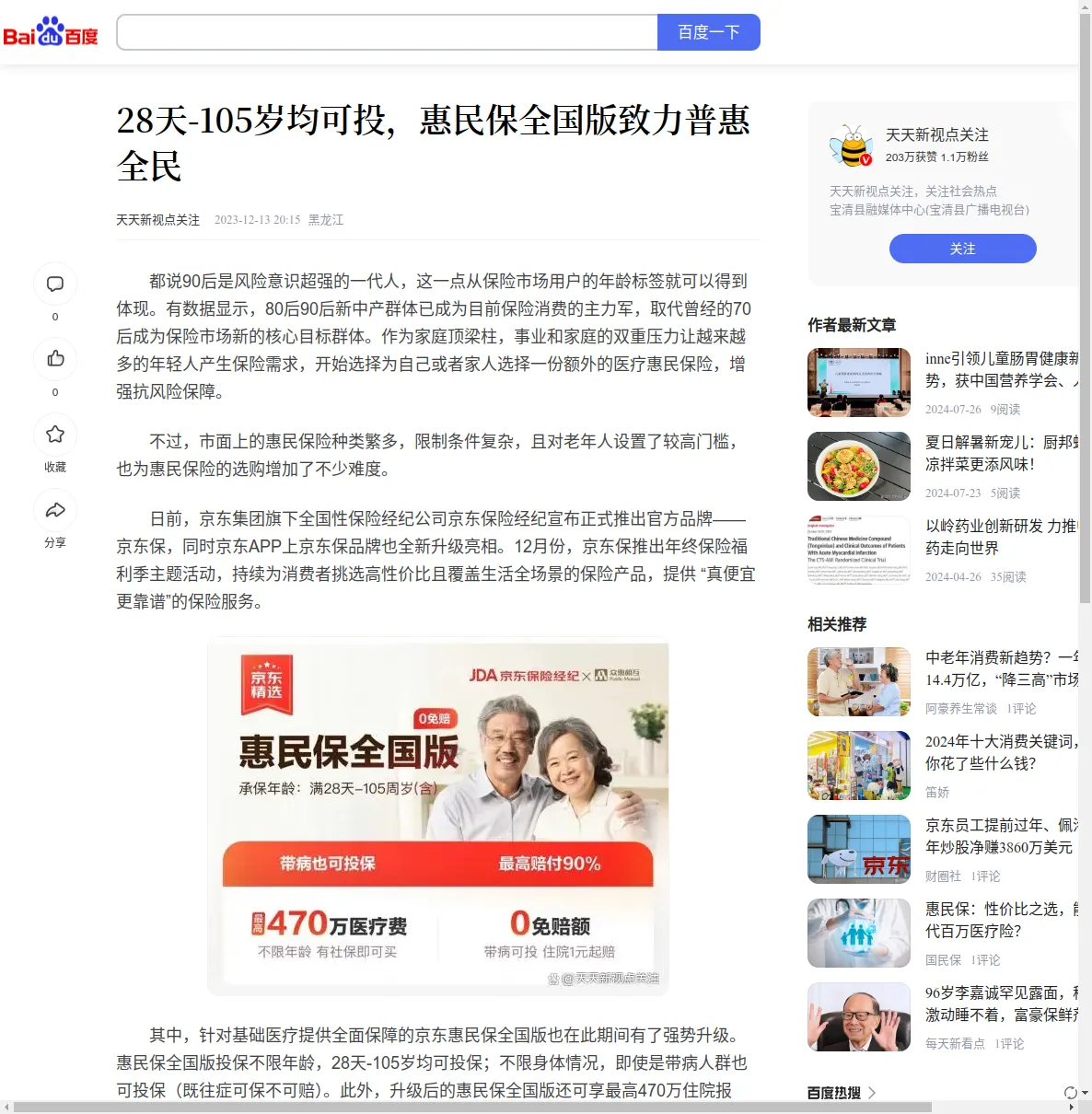Open the 惠民保全国版 promotional image
1092x1114 pixels.
pyautogui.click(x=438, y=817)
